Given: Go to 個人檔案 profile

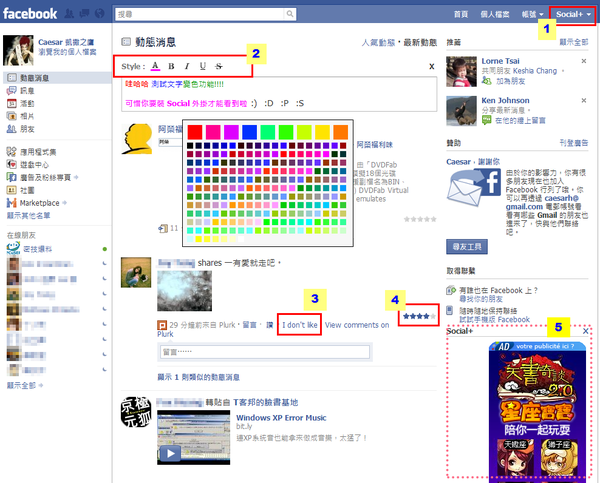Looking at the screenshot, I should 495,15.
